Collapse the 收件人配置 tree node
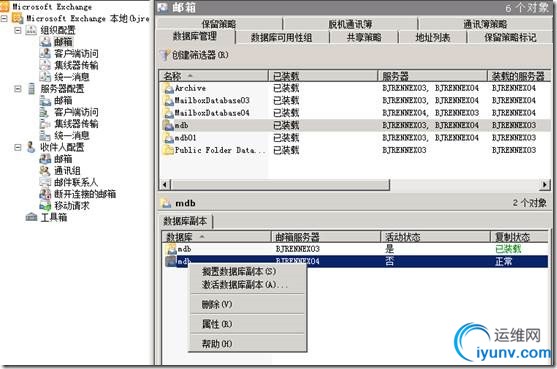This screenshot has height=369, width=557. (x=18, y=147)
